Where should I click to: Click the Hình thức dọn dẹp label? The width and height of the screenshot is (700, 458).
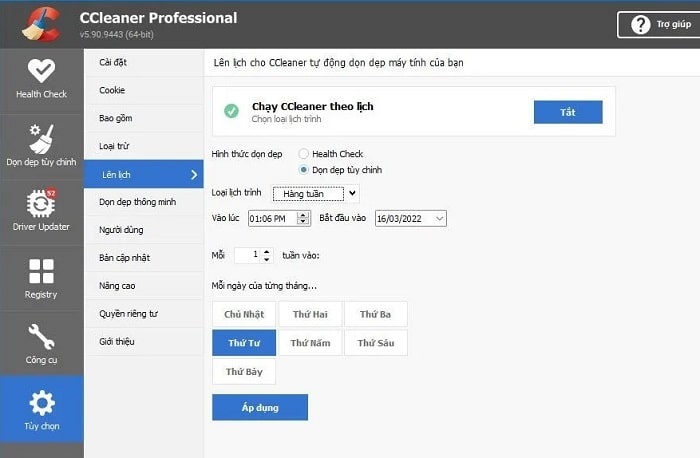pos(247,154)
